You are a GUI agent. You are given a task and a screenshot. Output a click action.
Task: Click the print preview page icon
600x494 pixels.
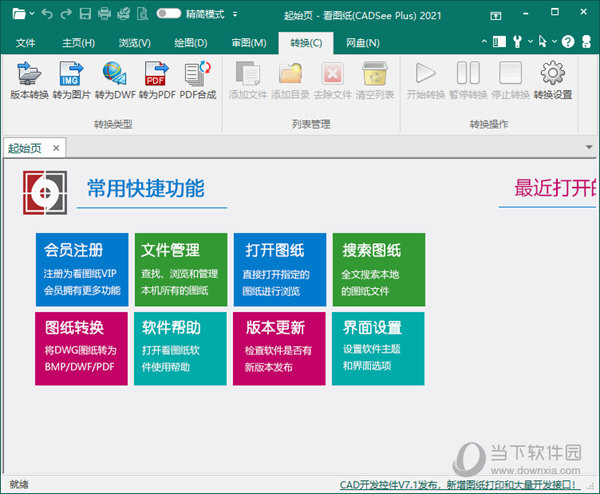142,14
